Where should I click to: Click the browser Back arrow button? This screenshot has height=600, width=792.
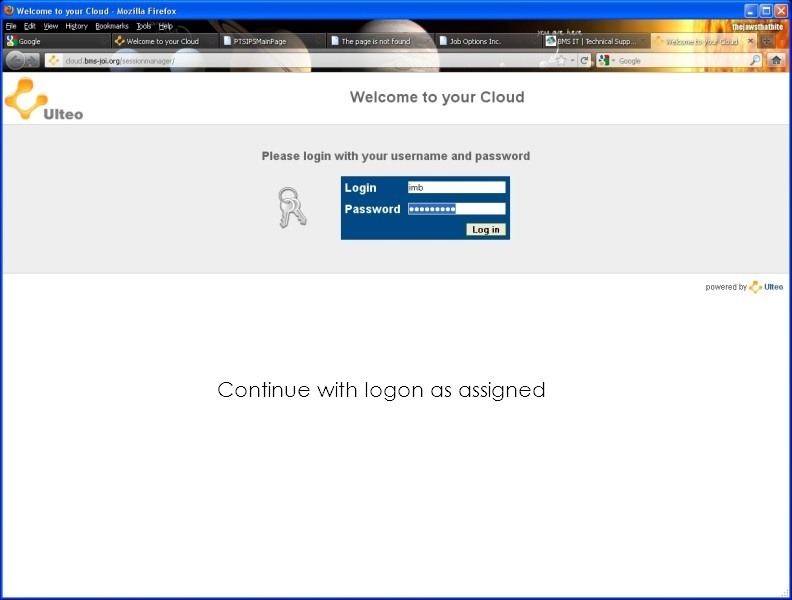click(15, 60)
